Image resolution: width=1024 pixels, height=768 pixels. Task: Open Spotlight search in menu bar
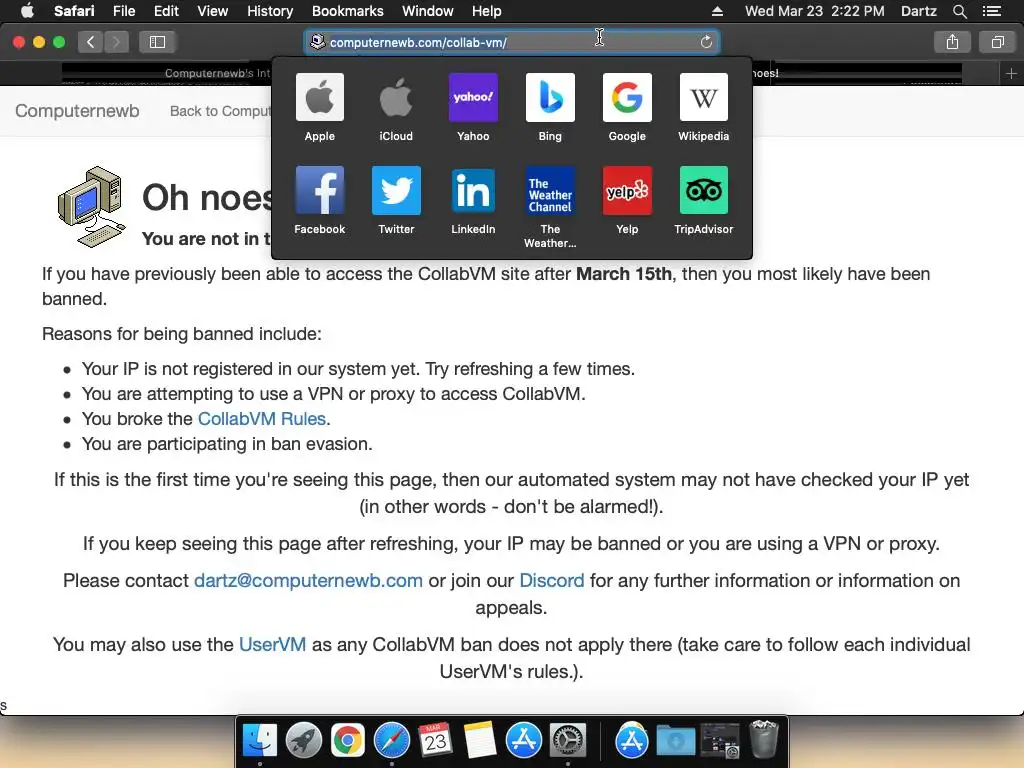(959, 11)
